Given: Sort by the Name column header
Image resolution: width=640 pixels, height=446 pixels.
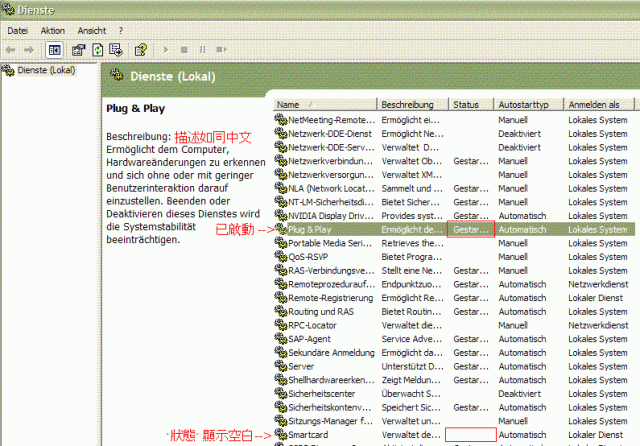Looking at the screenshot, I should point(325,104).
